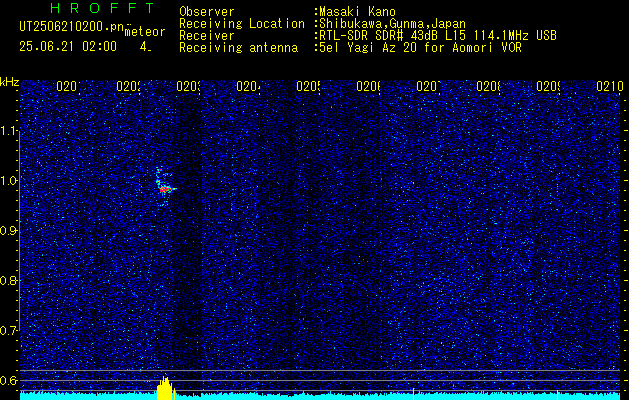The image size is (629, 400).
Task: Select the date stamp 25.06.21 02:00
Action: coord(68,47)
